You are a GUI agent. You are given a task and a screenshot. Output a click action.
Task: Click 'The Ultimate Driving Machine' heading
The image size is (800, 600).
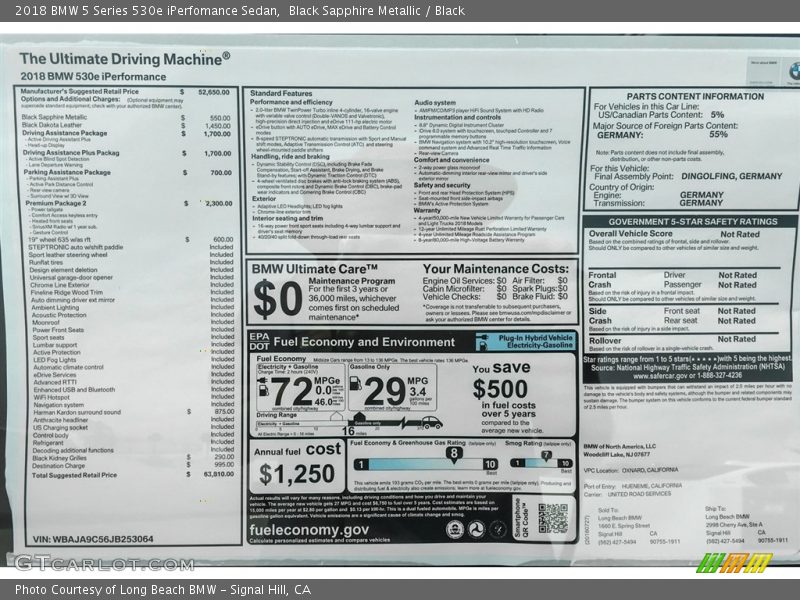pyautogui.click(x=125, y=59)
